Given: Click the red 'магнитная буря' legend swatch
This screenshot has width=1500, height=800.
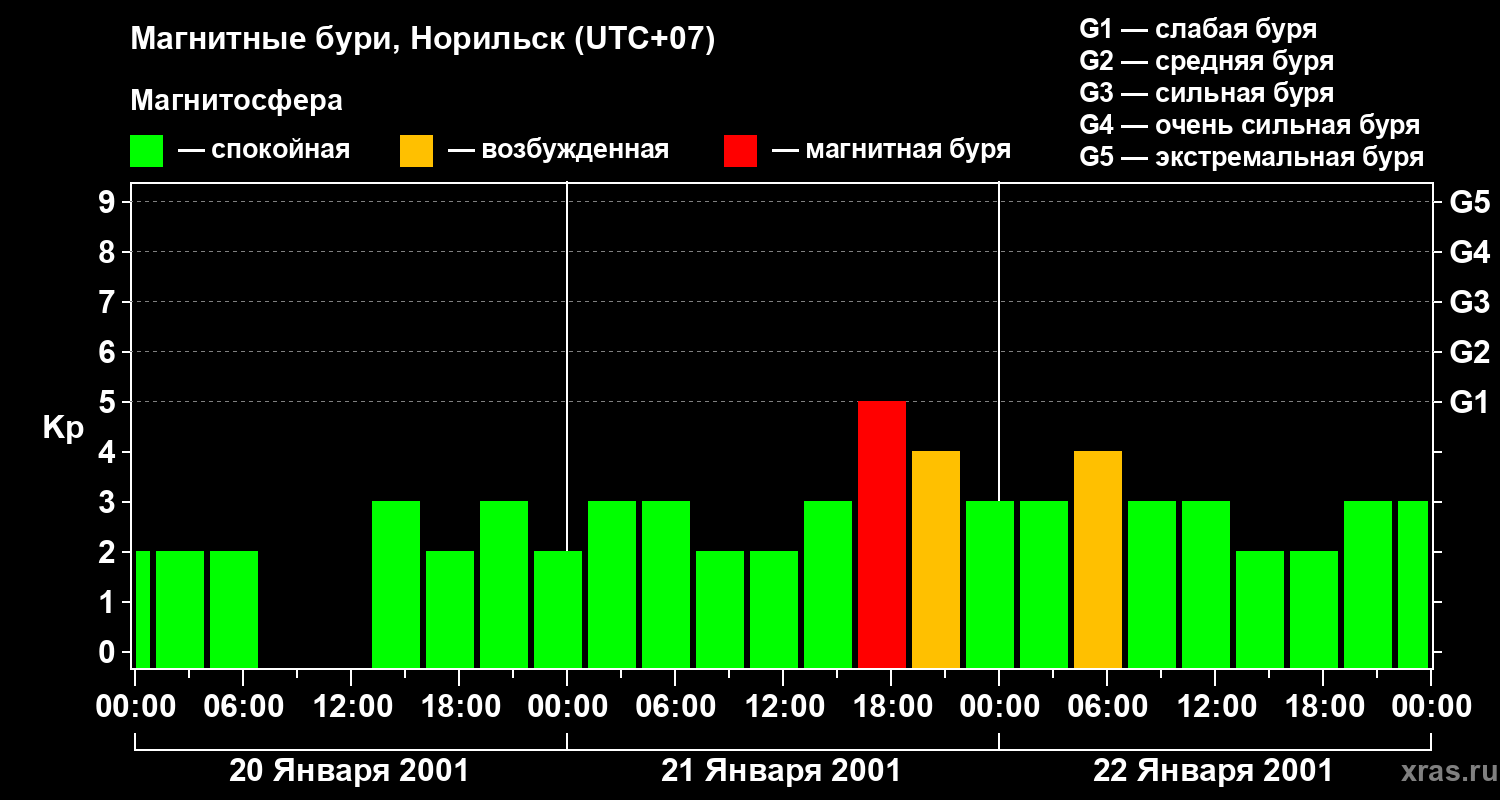Looking at the screenshot, I should [740, 151].
